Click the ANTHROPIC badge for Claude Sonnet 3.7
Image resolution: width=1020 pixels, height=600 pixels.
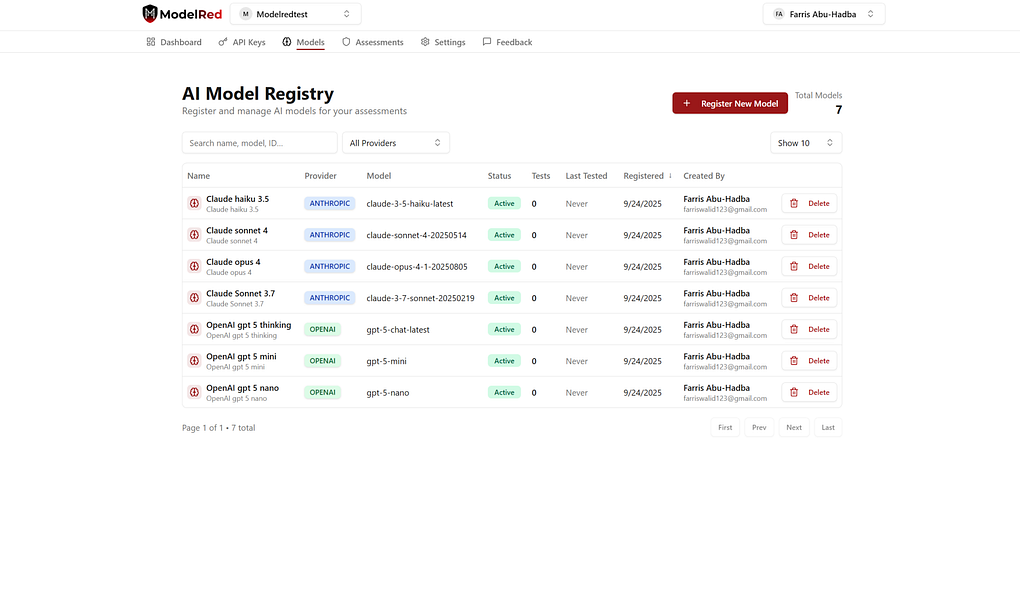330,298
